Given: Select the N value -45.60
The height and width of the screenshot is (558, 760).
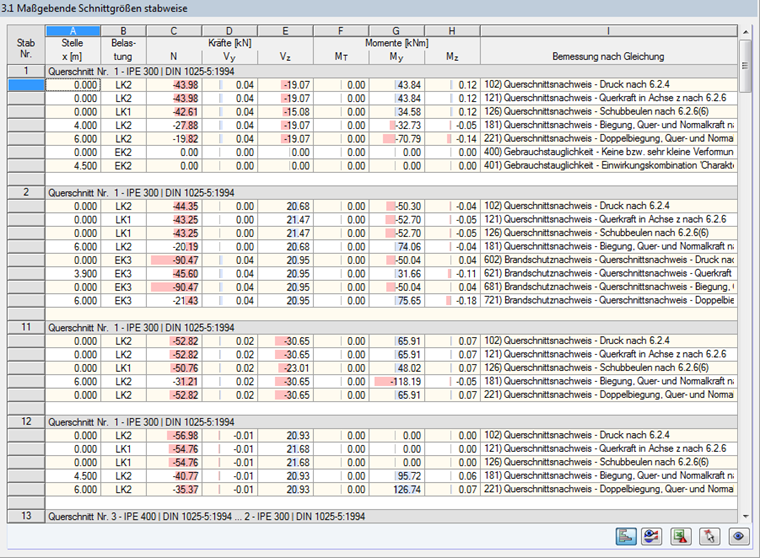Looking at the screenshot, I should (x=174, y=274).
